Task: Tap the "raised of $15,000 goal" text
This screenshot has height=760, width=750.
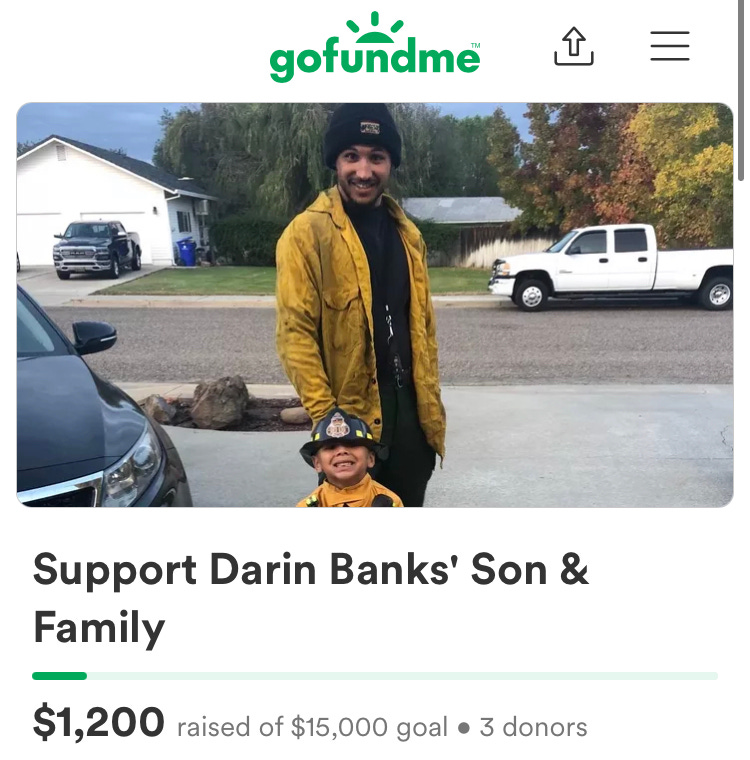Action: [x=312, y=727]
